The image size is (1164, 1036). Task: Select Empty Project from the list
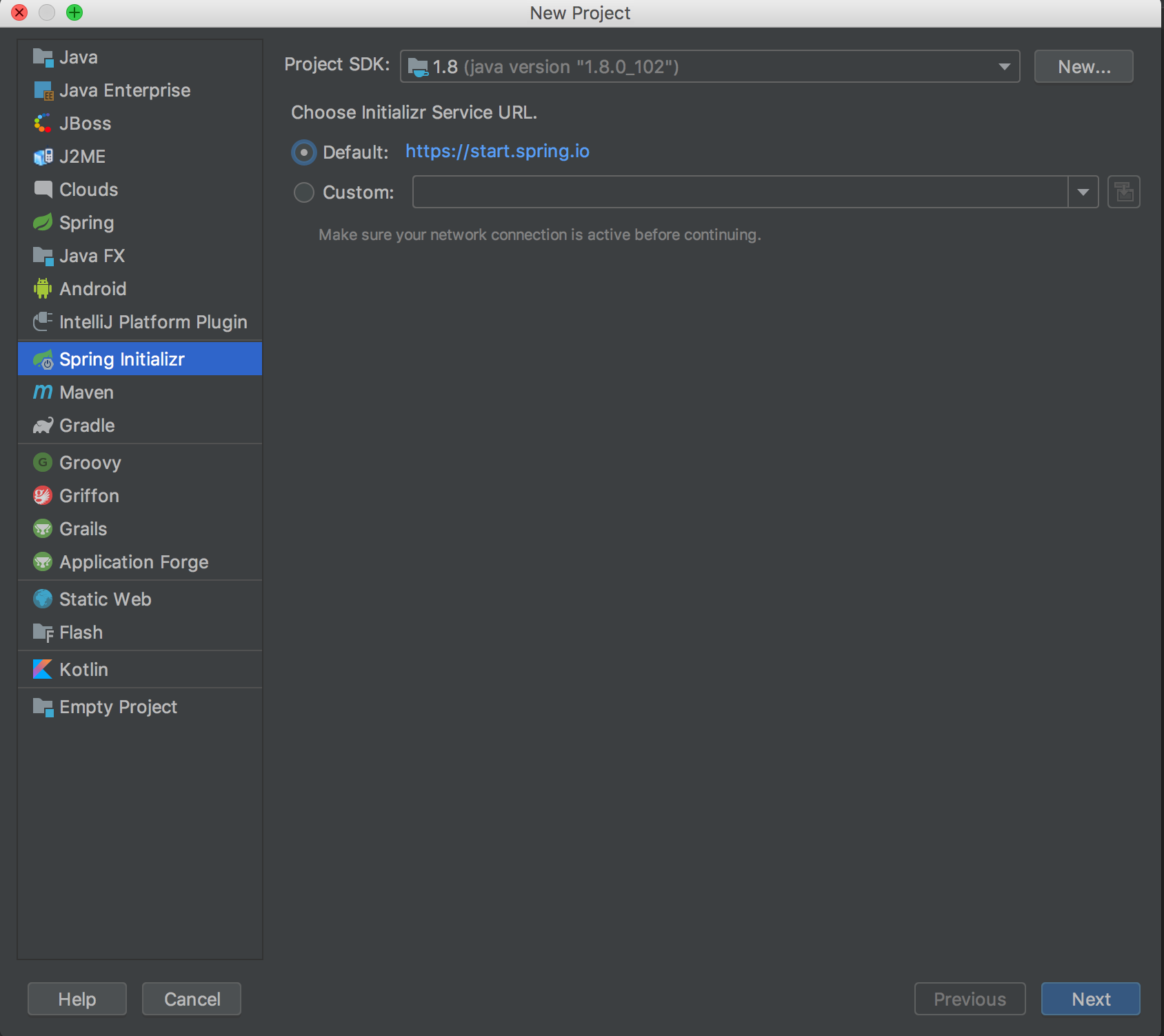(140, 707)
